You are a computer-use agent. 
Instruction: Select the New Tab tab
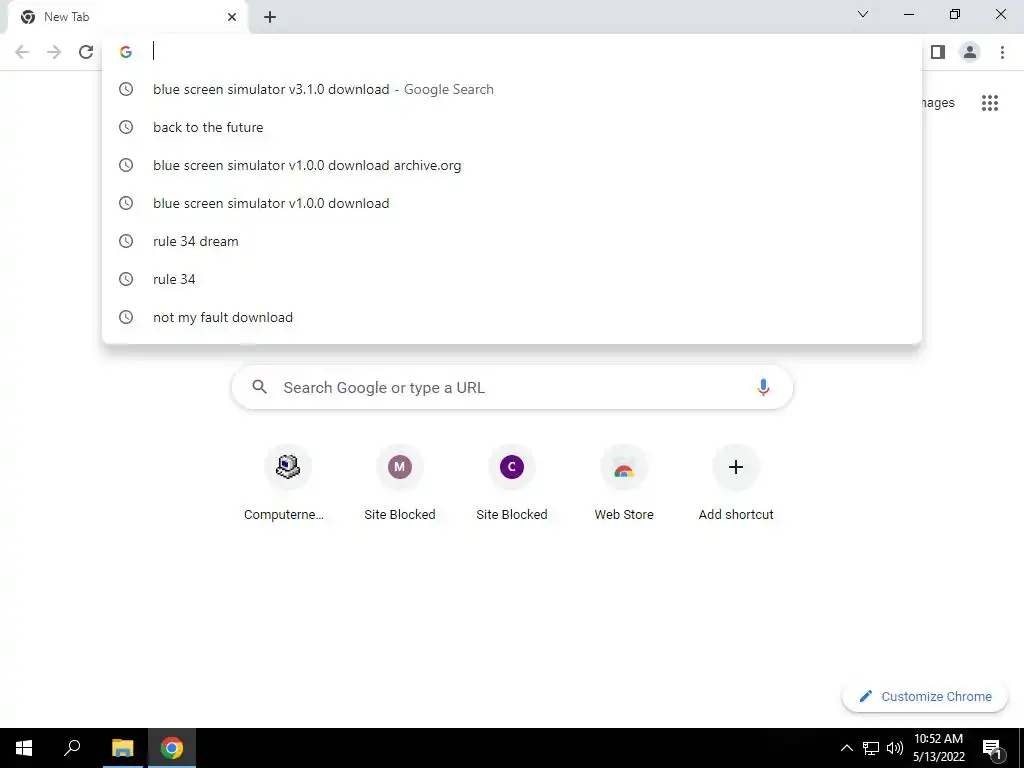[x=127, y=17]
